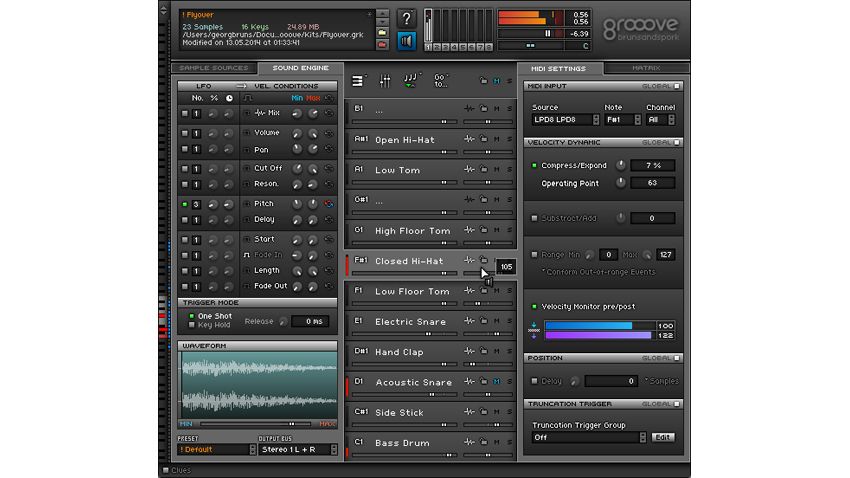
Task: Open waveform icon for Hand Clap
Action: [x=469, y=352]
